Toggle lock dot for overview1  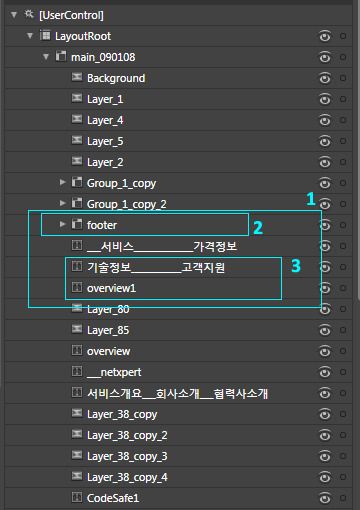click(343, 288)
